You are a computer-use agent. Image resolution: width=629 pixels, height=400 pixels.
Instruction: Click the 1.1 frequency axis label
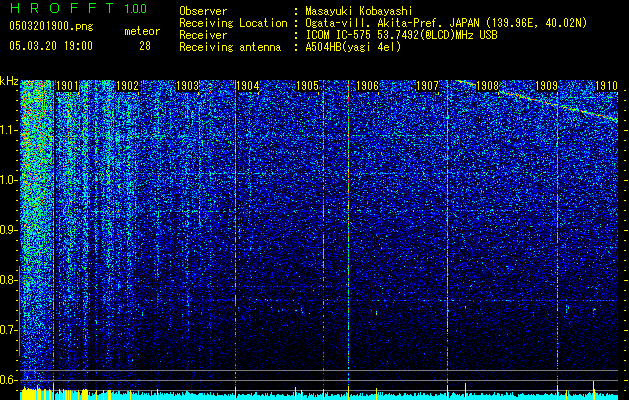(x=9, y=130)
